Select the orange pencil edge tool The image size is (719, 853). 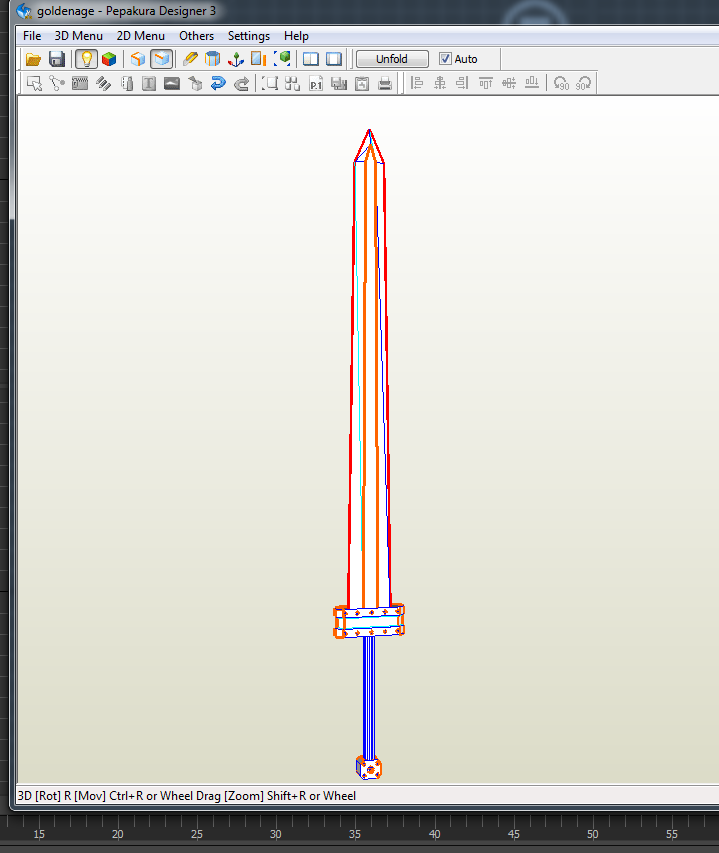point(190,59)
